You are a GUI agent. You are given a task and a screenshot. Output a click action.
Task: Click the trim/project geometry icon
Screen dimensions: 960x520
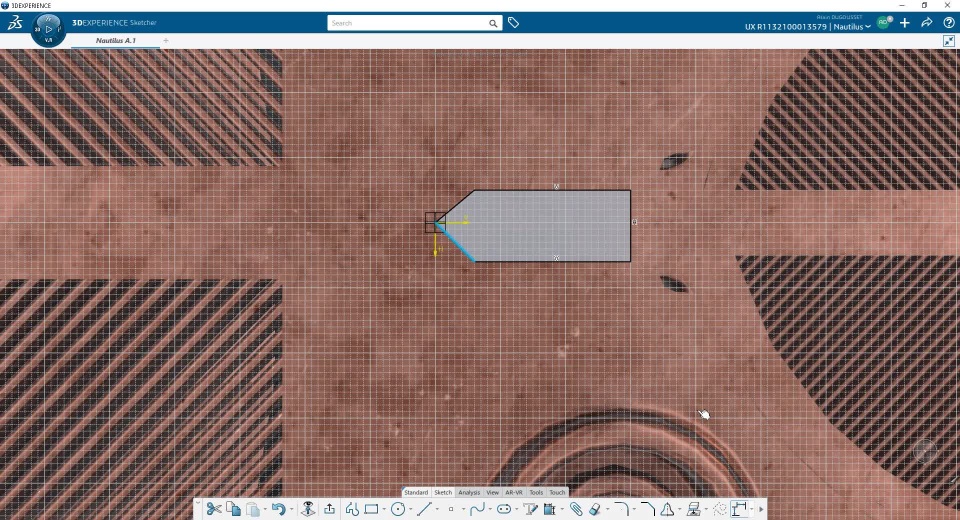[x=549, y=509]
